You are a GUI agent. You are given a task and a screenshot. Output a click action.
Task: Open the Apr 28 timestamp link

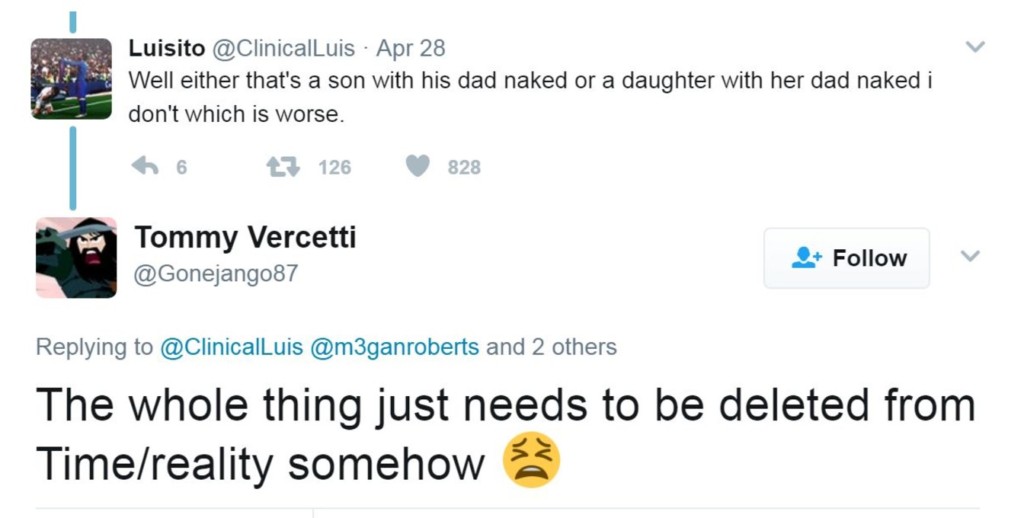tap(410, 48)
